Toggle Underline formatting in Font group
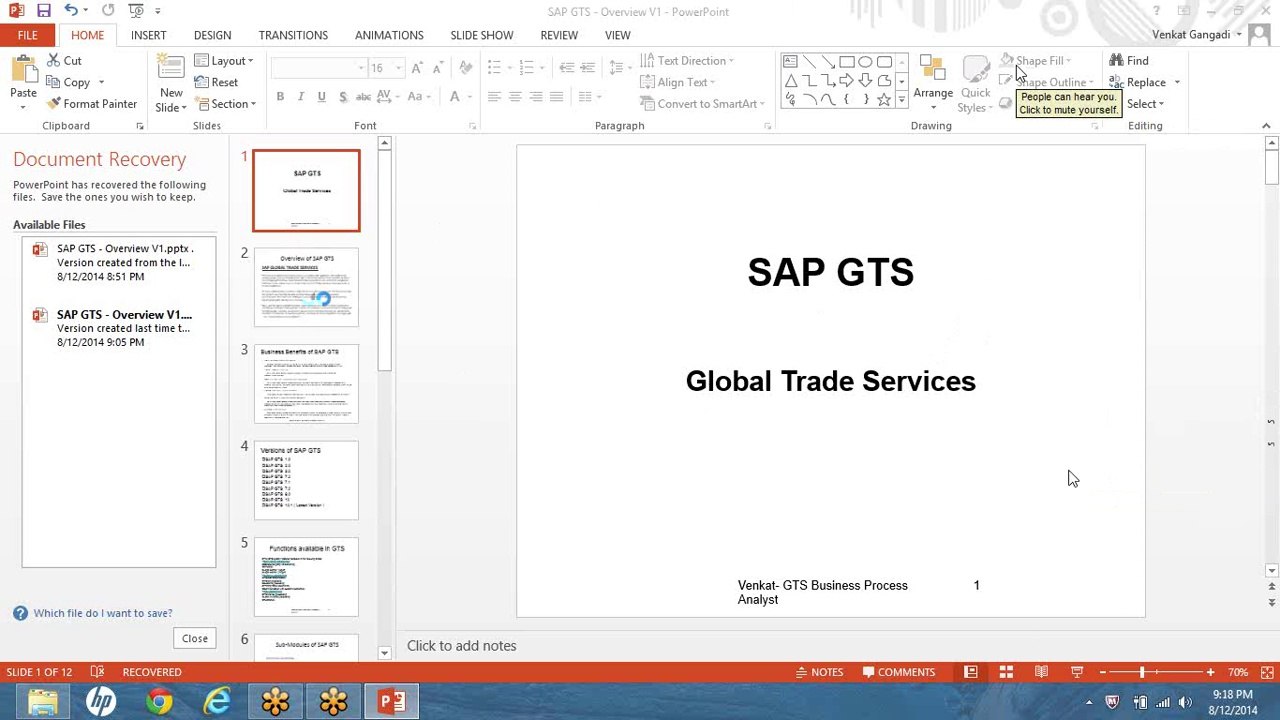 coord(321,97)
